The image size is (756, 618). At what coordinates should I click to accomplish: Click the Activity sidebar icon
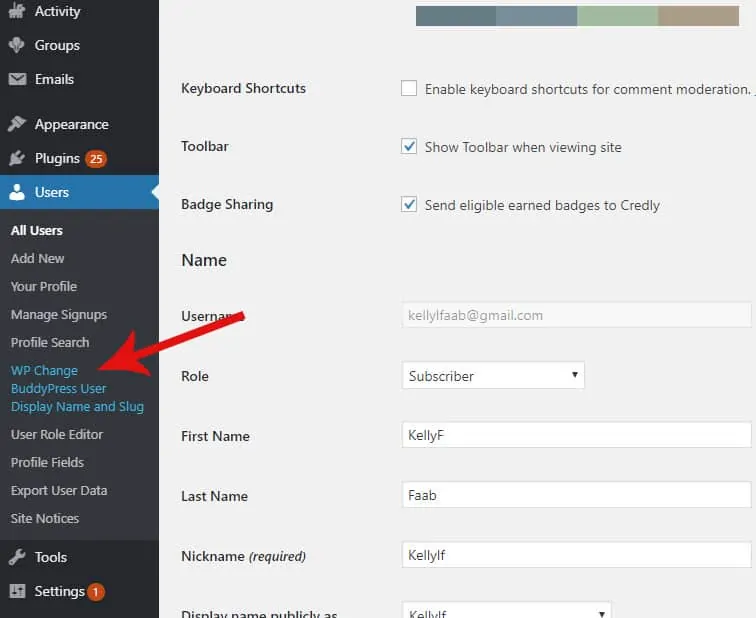(17, 11)
